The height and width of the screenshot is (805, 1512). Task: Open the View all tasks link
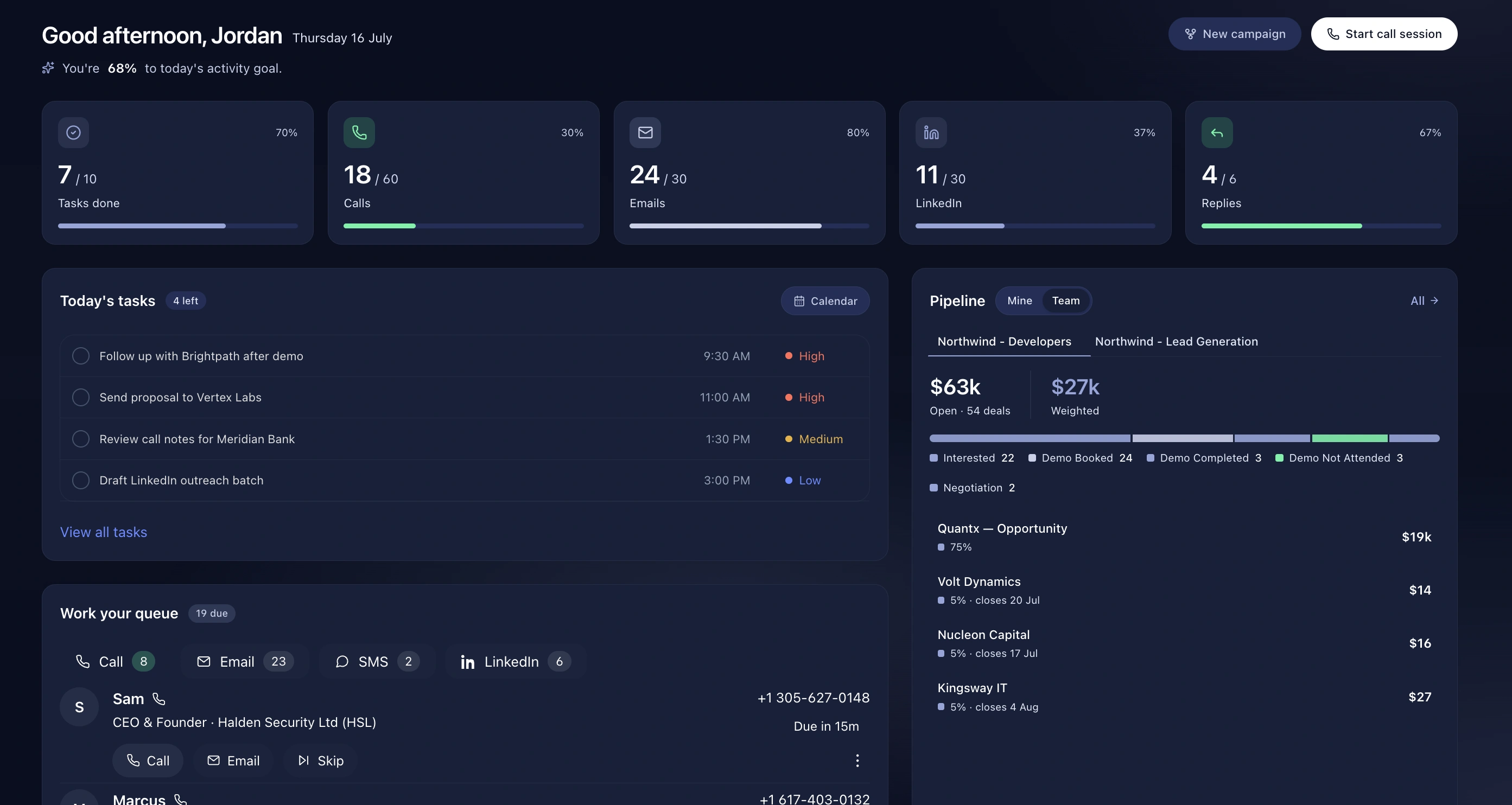[x=103, y=532]
